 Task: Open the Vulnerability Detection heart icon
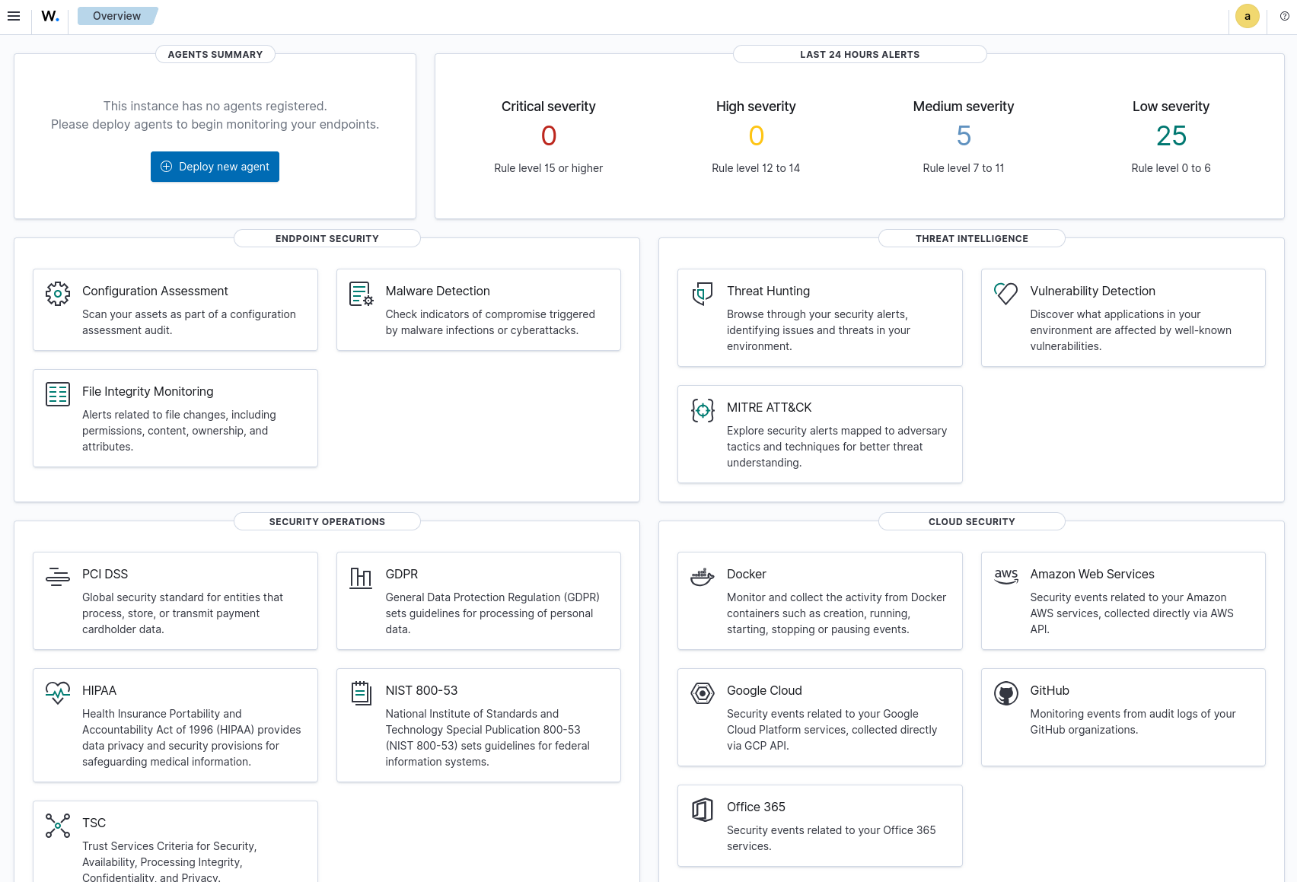click(x=1006, y=293)
